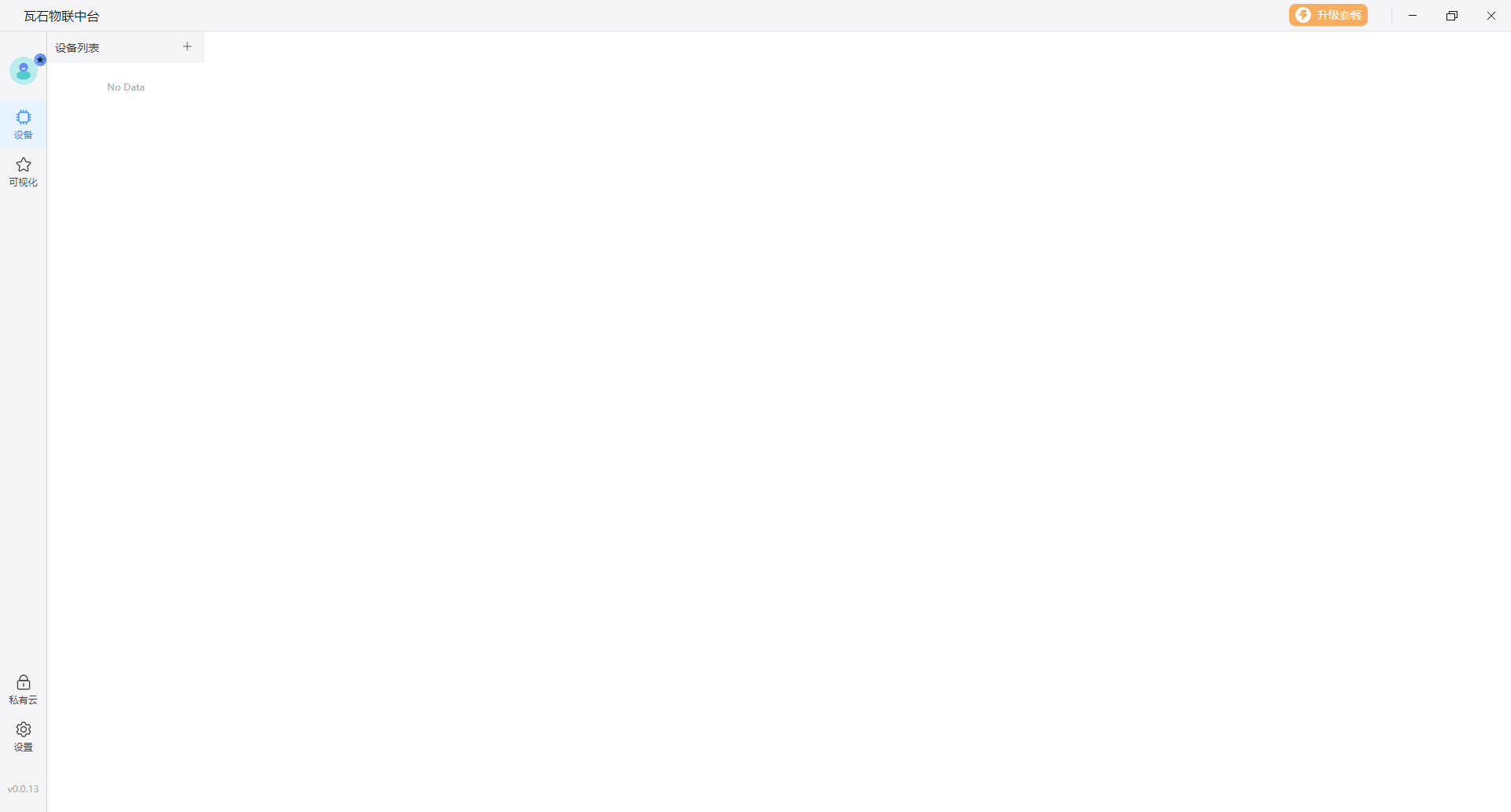Image resolution: width=1511 pixels, height=812 pixels.
Task: Open the 私有云 lock icon
Action: tap(24, 682)
